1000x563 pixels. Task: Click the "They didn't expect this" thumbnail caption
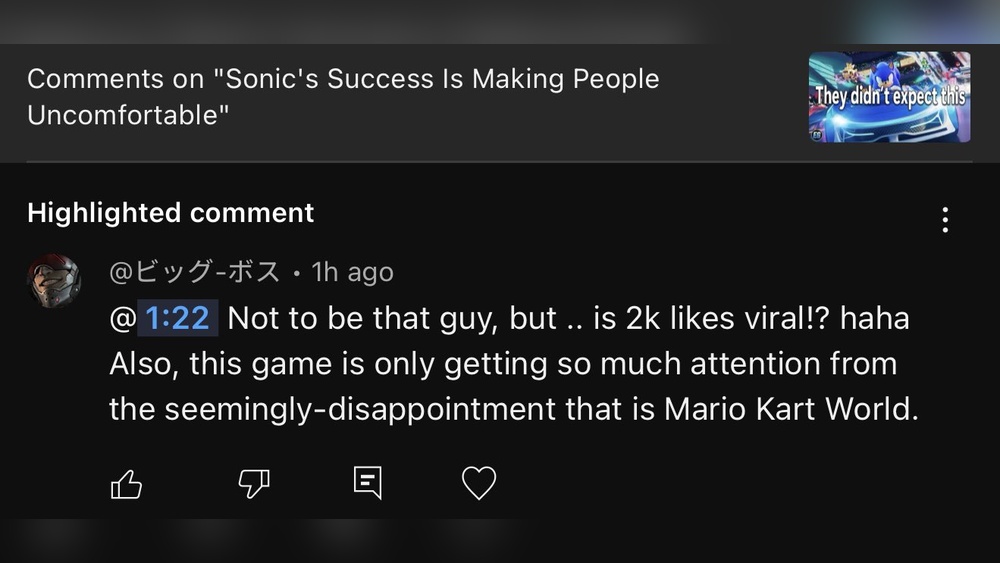click(889, 97)
